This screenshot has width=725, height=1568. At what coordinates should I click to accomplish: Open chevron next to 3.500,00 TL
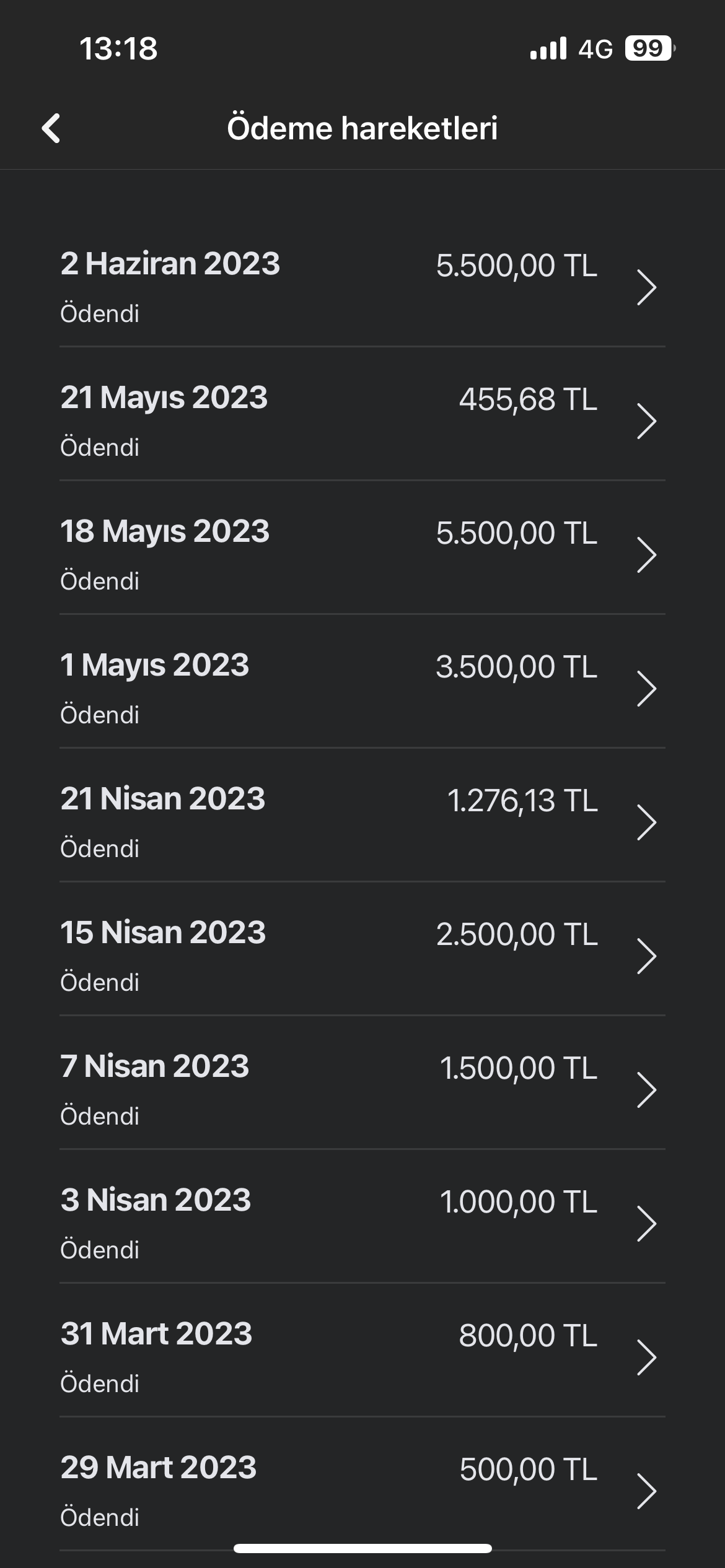click(x=646, y=689)
